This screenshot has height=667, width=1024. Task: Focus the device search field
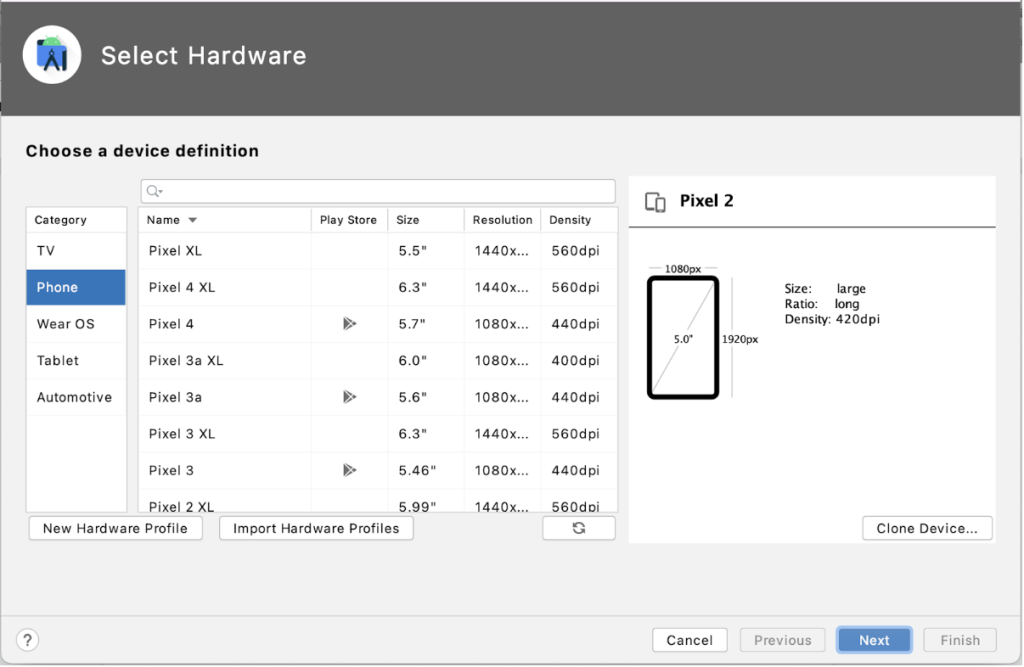click(385, 191)
